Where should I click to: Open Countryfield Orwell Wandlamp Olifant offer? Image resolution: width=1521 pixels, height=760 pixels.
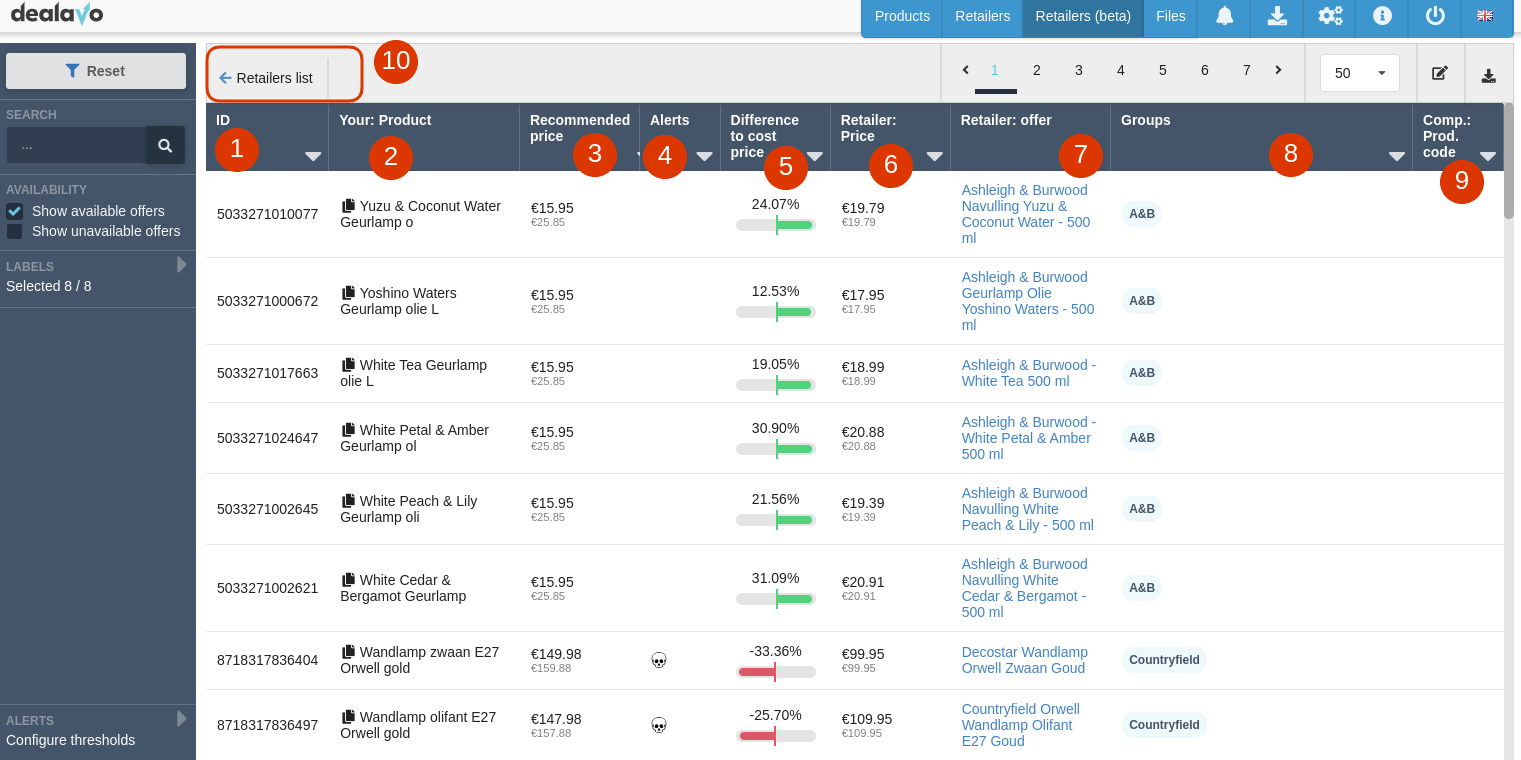pyautogui.click(x=1021, y=725)
